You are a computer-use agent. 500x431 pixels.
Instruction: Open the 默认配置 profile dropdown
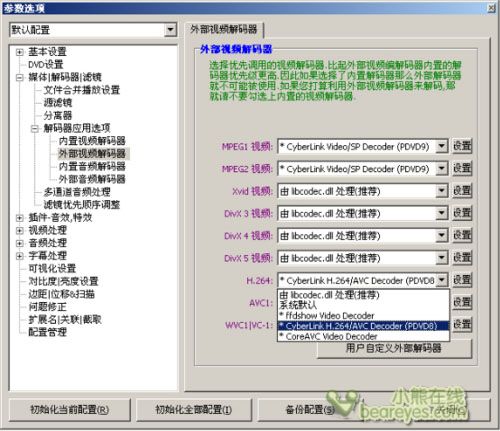(x=170, y=30)
